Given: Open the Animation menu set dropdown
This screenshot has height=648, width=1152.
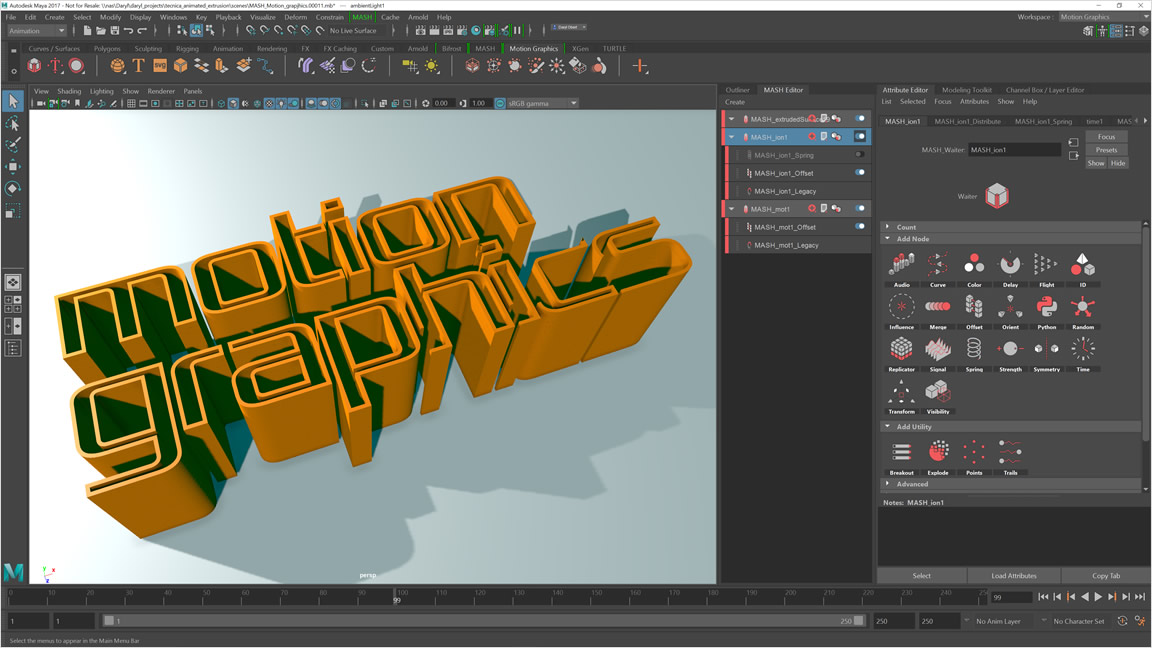Looking at the screenshot, I should (x=38, y=31).
